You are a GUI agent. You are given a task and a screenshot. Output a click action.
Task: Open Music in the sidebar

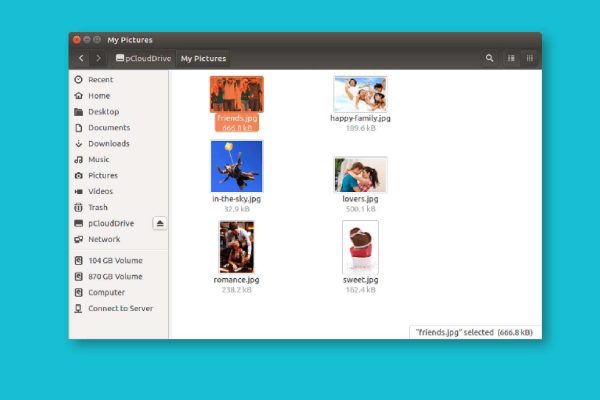tap(119, 160)
